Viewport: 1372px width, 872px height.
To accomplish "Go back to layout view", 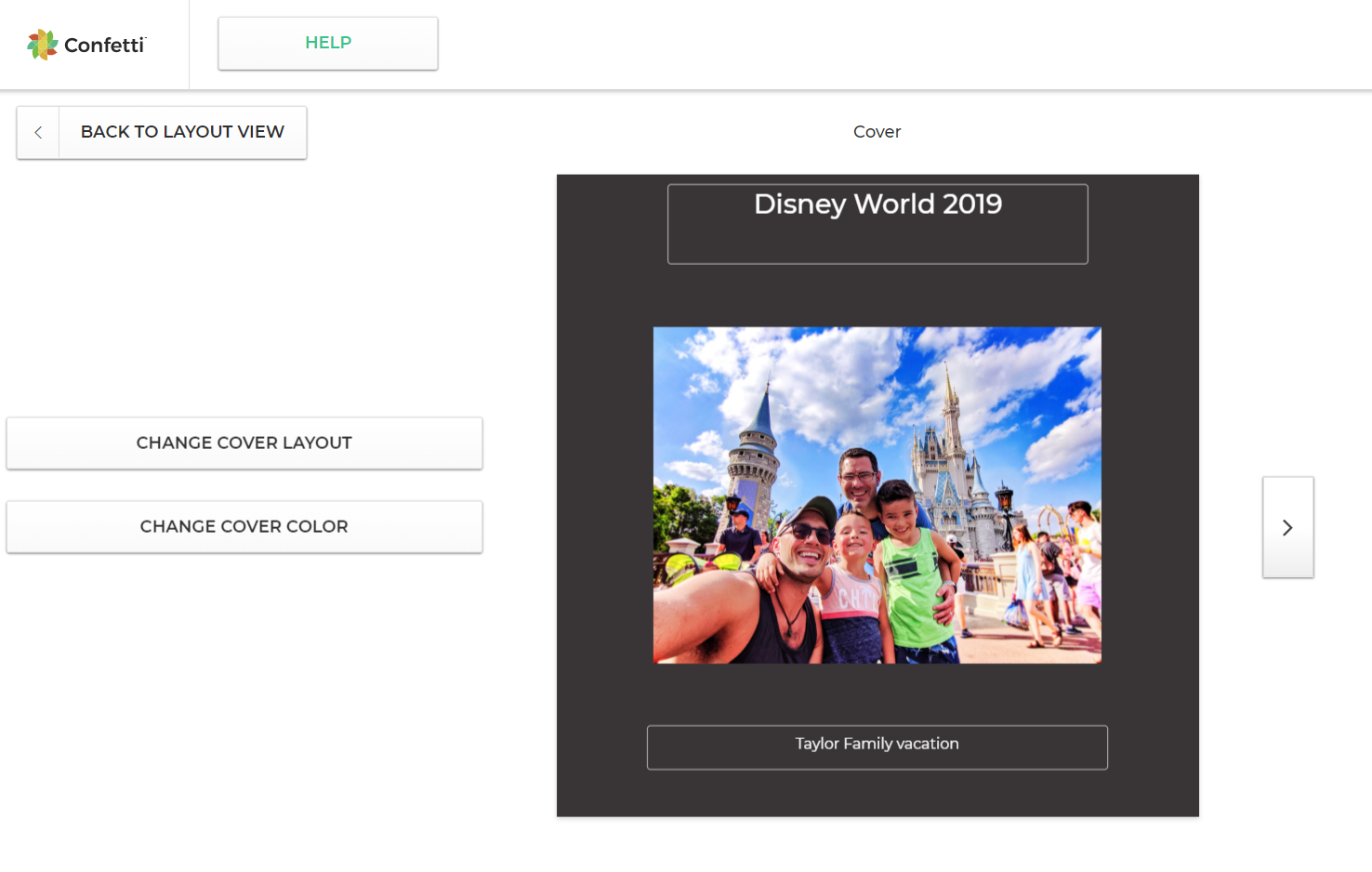I will pyautogui.click(x=182, y=132).
